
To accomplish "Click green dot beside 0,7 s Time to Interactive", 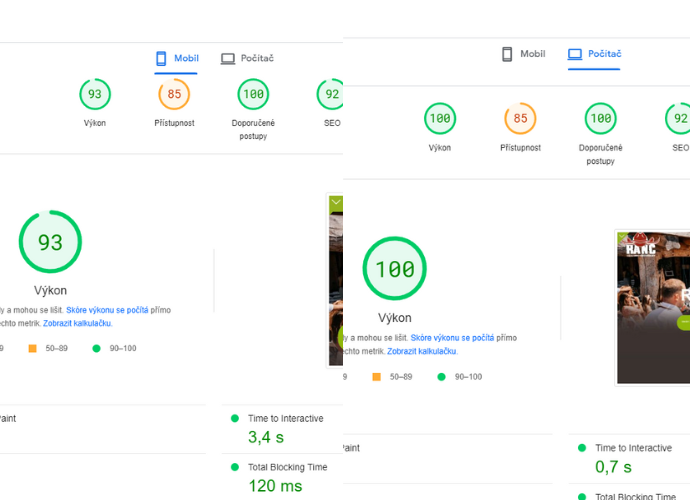I will tap(582, 448).
